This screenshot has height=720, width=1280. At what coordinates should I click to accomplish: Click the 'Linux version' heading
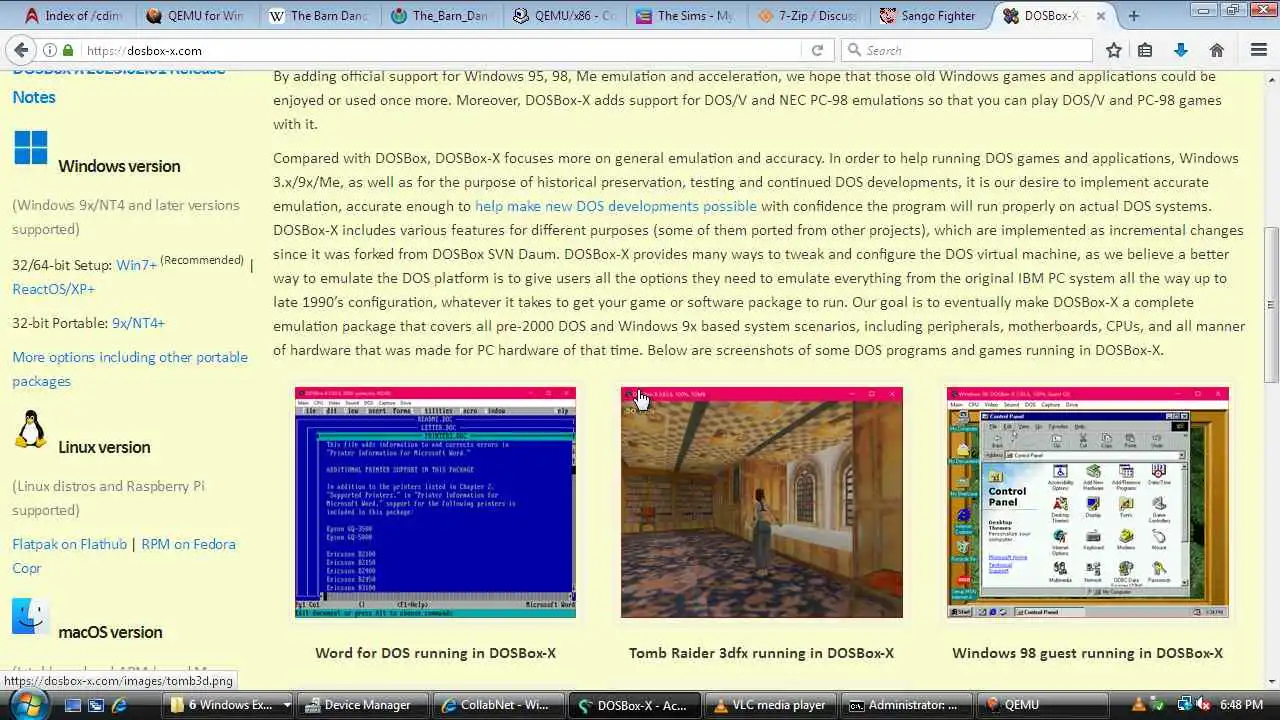[x=104, y=447]
